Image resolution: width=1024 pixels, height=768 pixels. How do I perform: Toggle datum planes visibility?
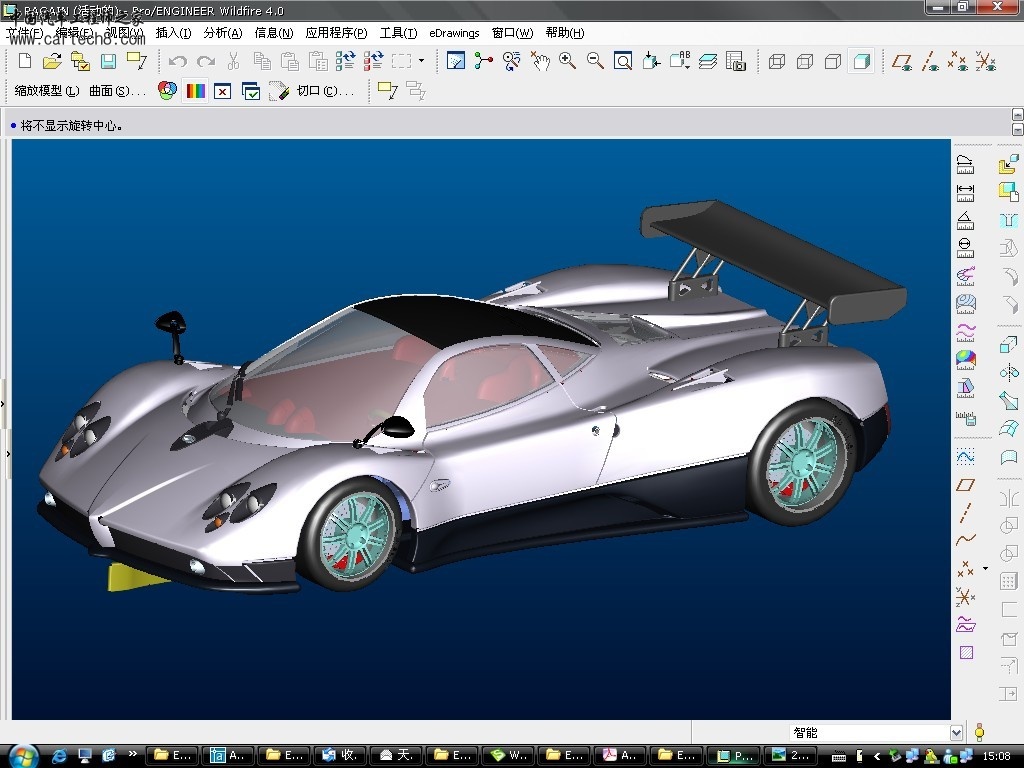(902, 61)
